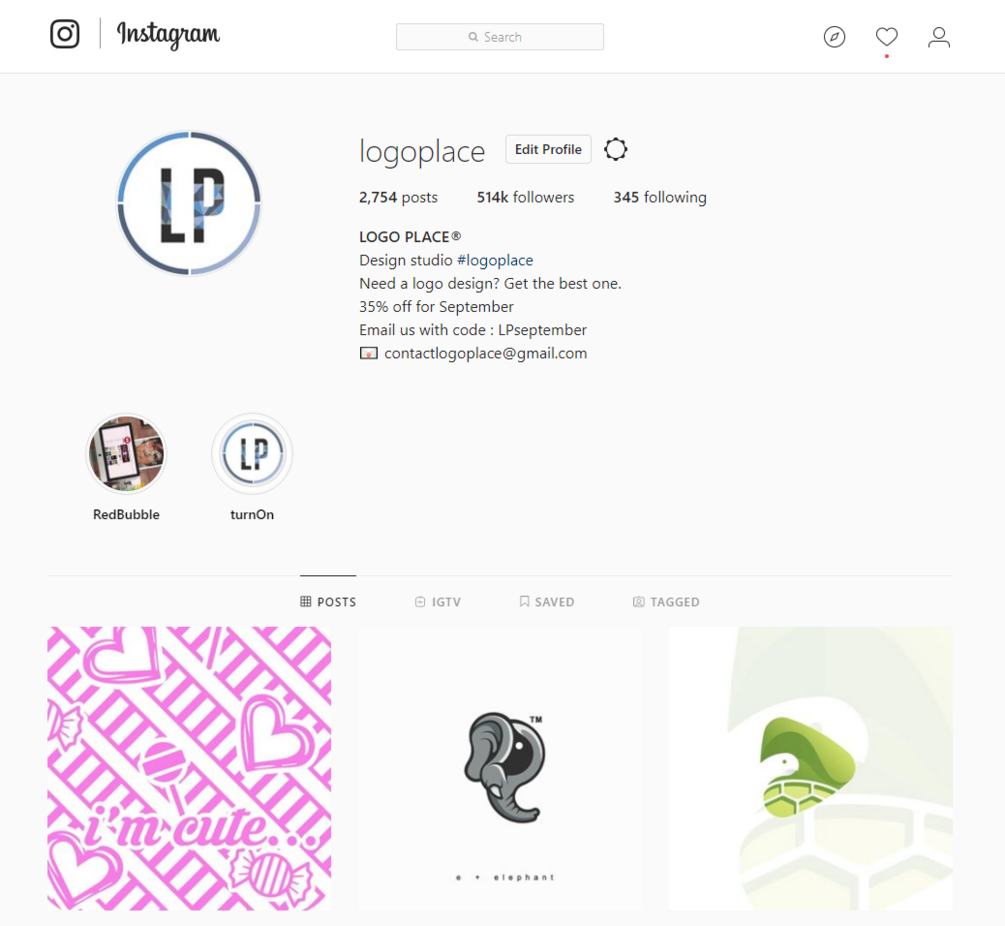The image size is (1005, 926).
Task: Focus the Search input field
Action: (500, 37)
